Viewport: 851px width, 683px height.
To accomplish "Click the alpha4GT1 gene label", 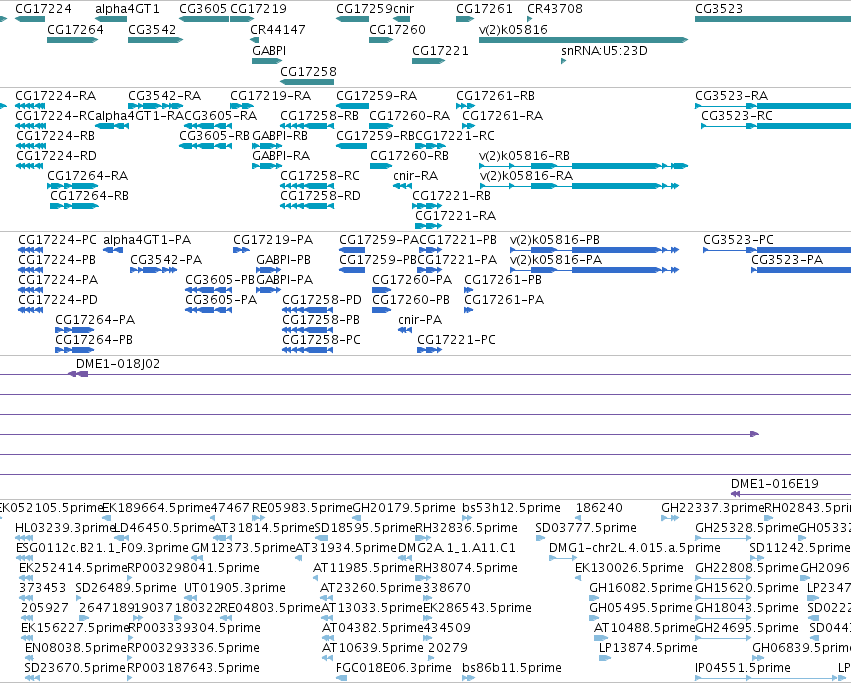I will 127,9.
